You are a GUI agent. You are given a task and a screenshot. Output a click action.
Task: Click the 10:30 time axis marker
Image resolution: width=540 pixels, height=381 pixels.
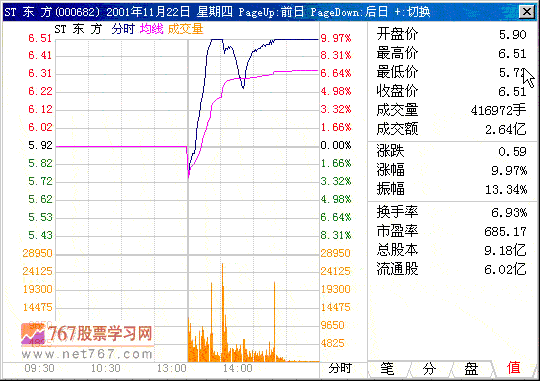click(105, 369)
